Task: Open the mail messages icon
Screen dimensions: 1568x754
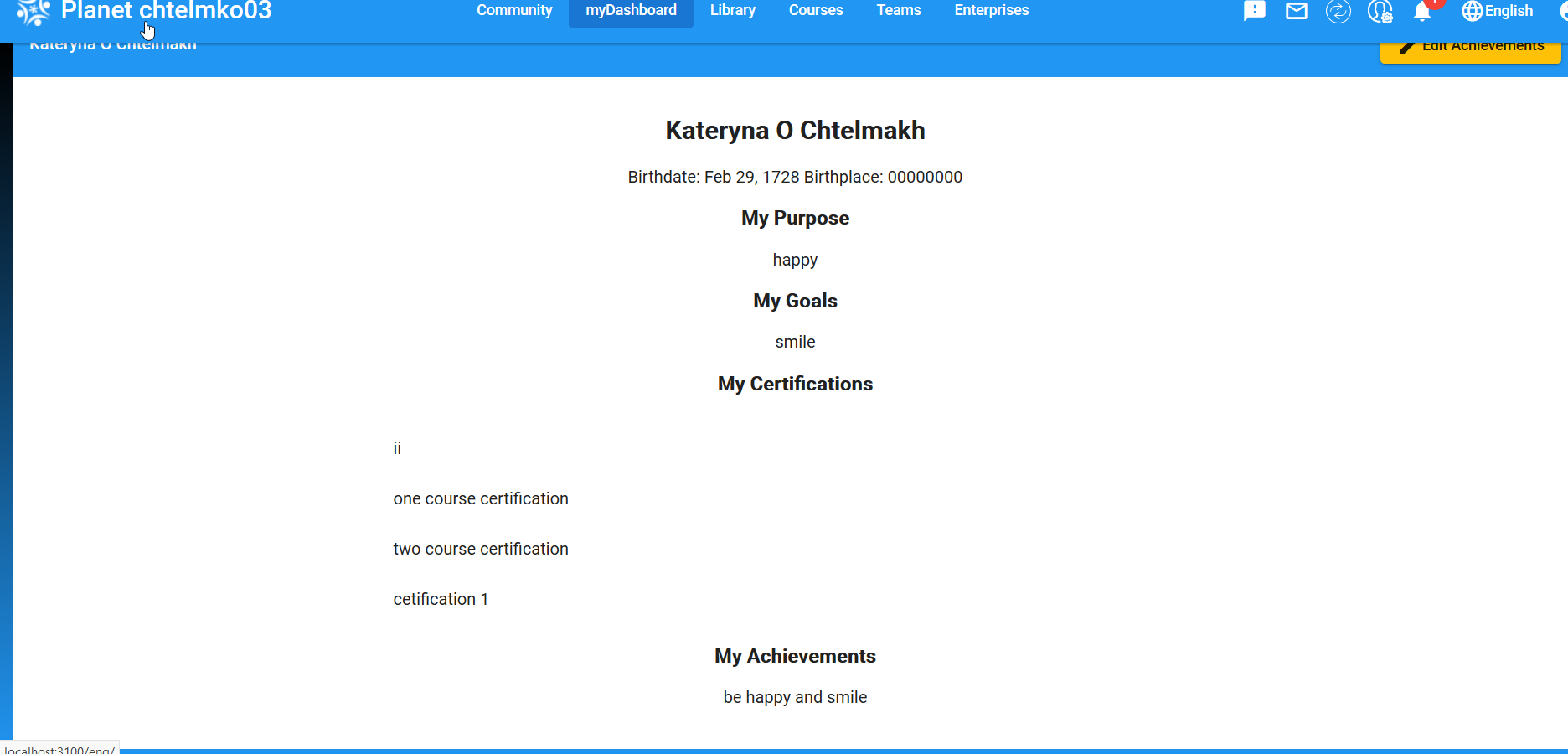Action: pyautogui.click(x=1297, y=11)
